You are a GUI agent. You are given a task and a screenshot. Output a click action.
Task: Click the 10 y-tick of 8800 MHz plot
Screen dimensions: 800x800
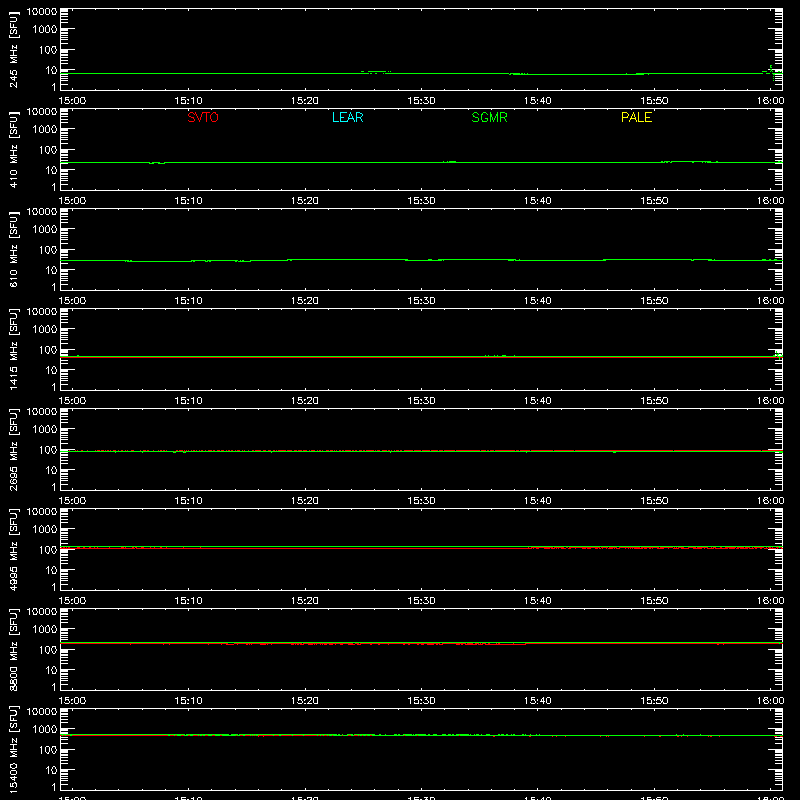coord(51,670)
